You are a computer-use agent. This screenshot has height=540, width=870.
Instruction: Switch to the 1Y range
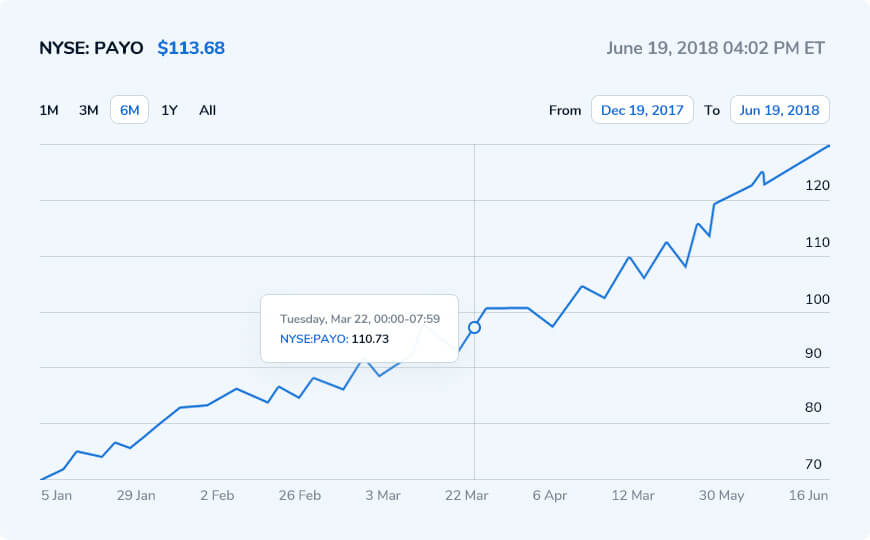170,110
